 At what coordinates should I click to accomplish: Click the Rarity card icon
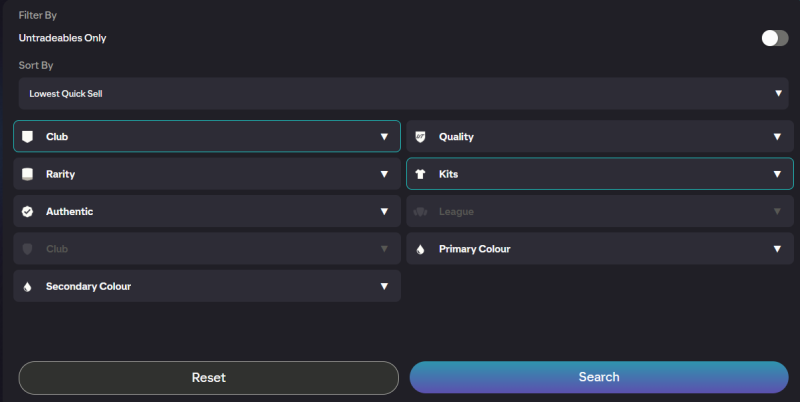coord(28,174)
